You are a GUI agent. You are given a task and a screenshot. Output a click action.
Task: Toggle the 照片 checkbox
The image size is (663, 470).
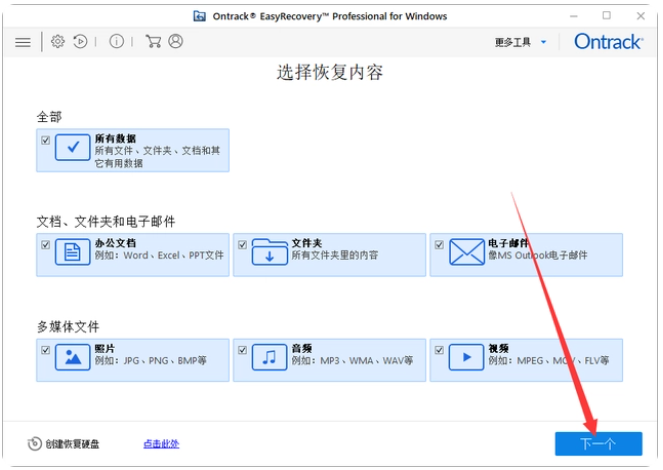click(46, 350)
